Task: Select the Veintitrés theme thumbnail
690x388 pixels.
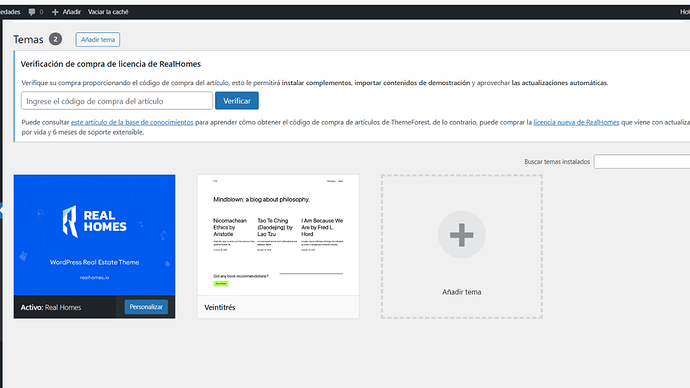Action: 278,235
